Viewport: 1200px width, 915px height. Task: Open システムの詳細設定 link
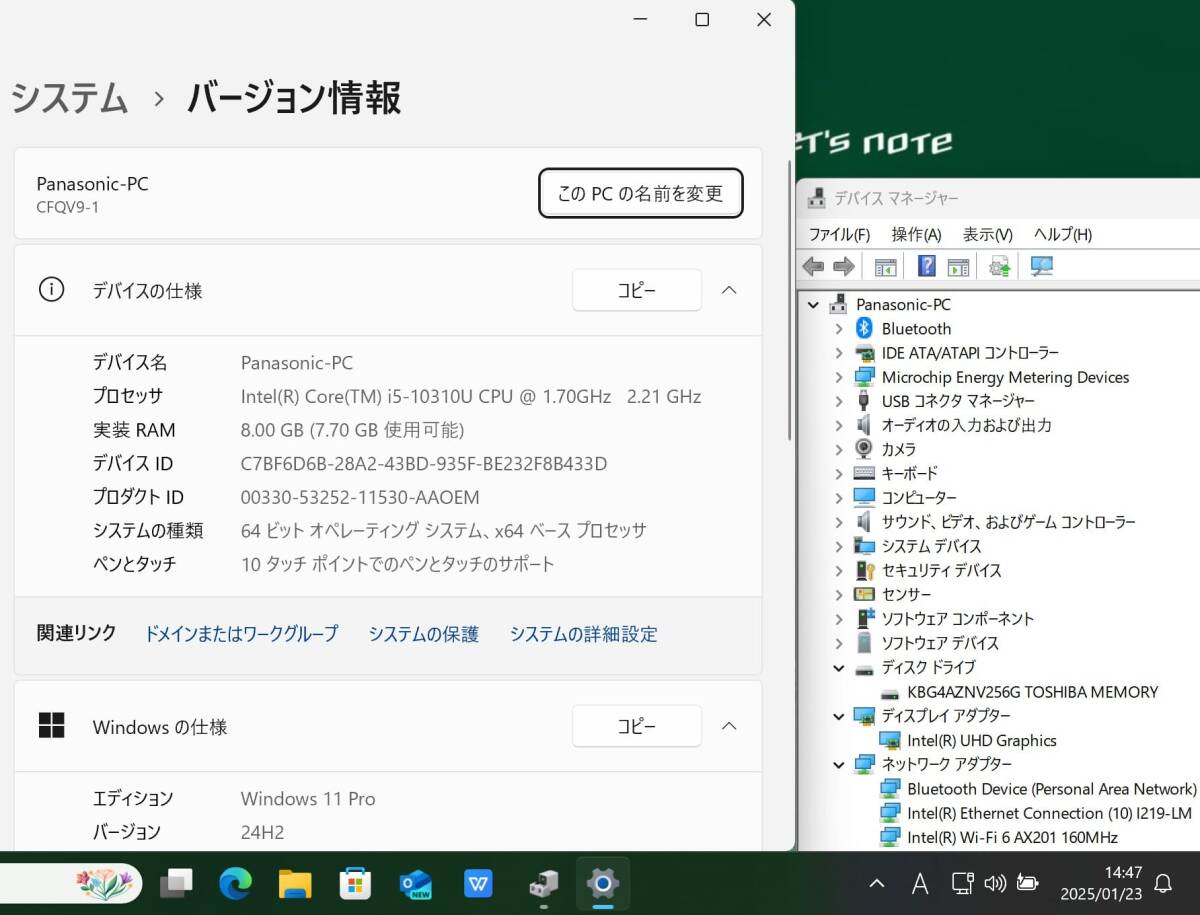pos(584,634)
